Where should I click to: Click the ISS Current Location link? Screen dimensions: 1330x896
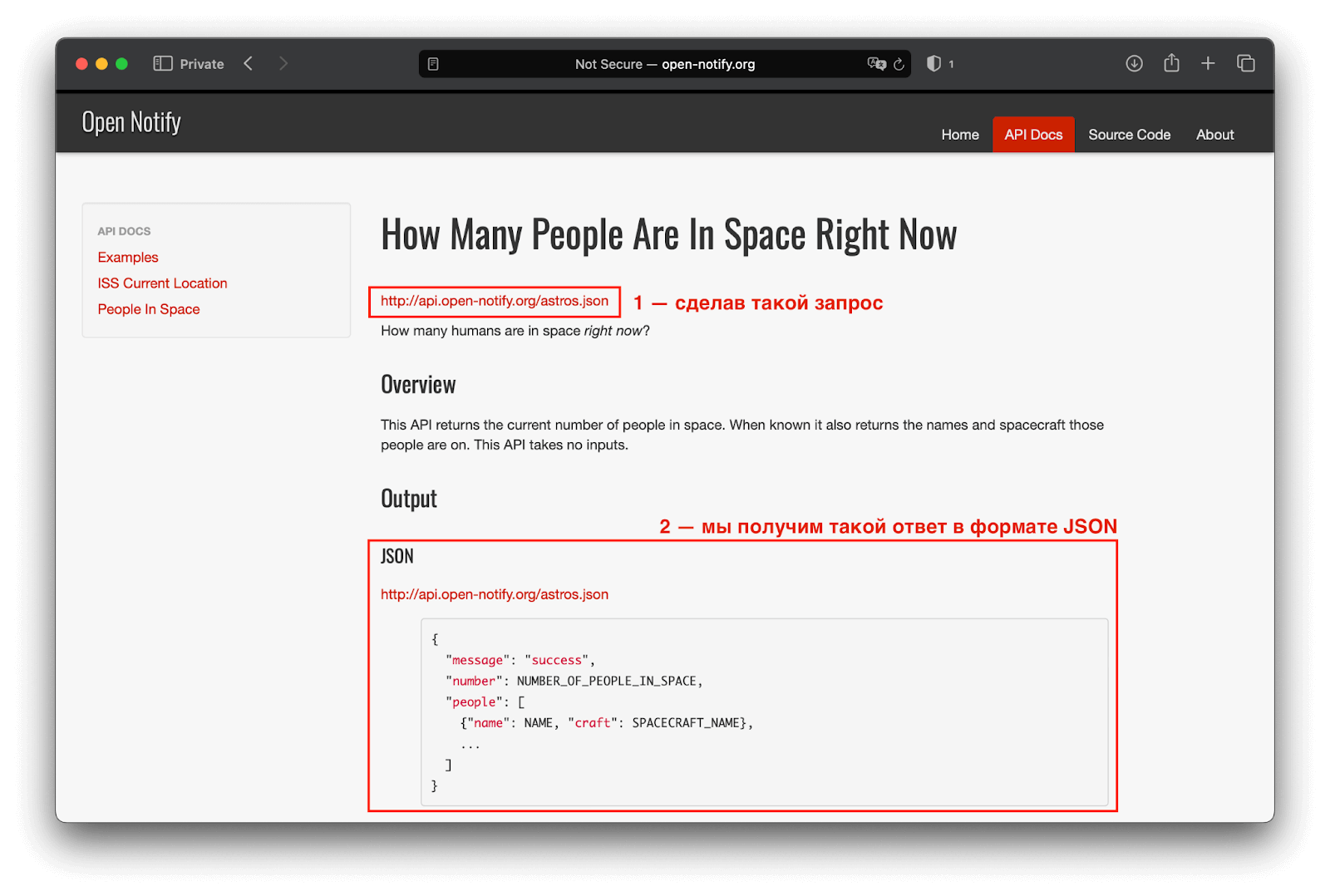[x=162, y=283]
